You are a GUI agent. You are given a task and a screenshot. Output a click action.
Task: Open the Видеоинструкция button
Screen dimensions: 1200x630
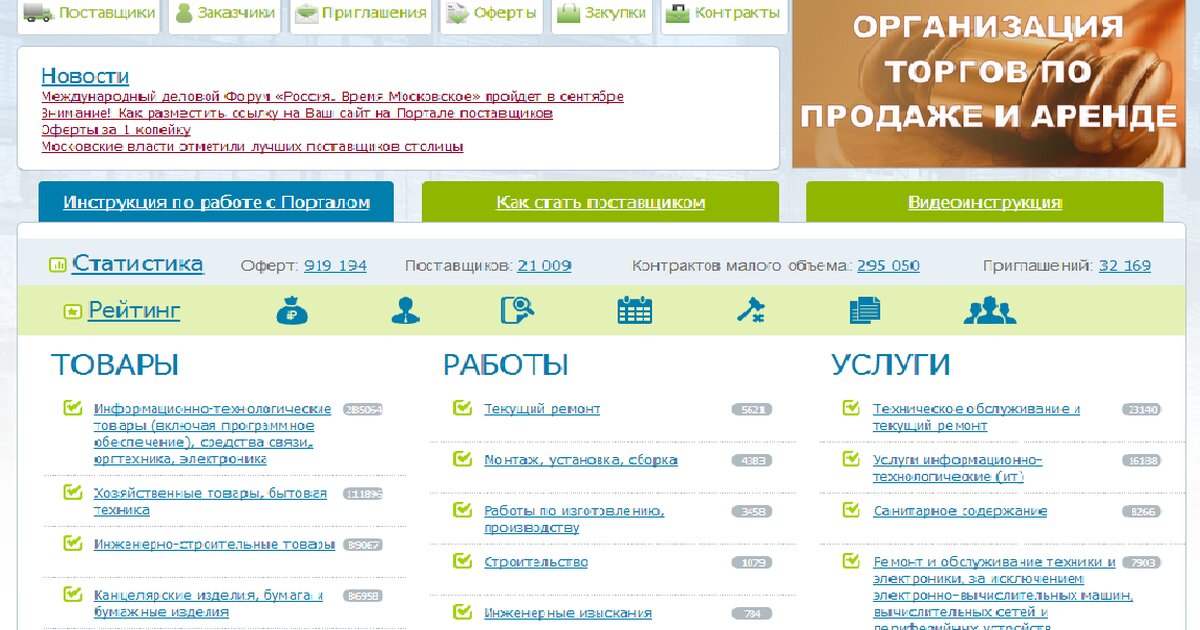tap(984, 202)
